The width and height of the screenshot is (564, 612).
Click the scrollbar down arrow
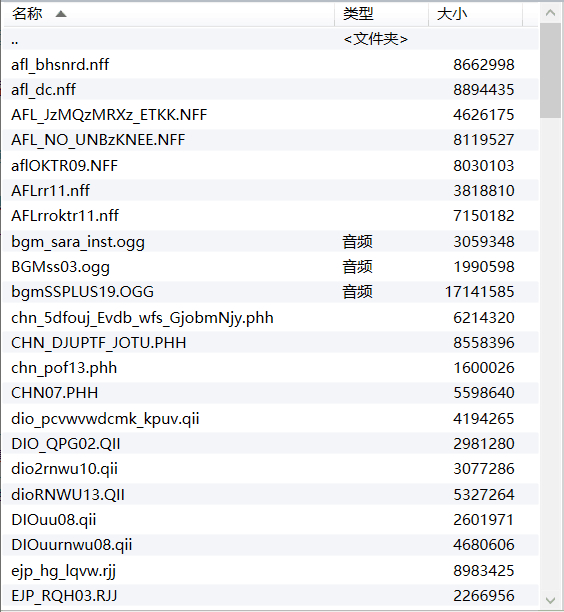[x=550, y=600]
